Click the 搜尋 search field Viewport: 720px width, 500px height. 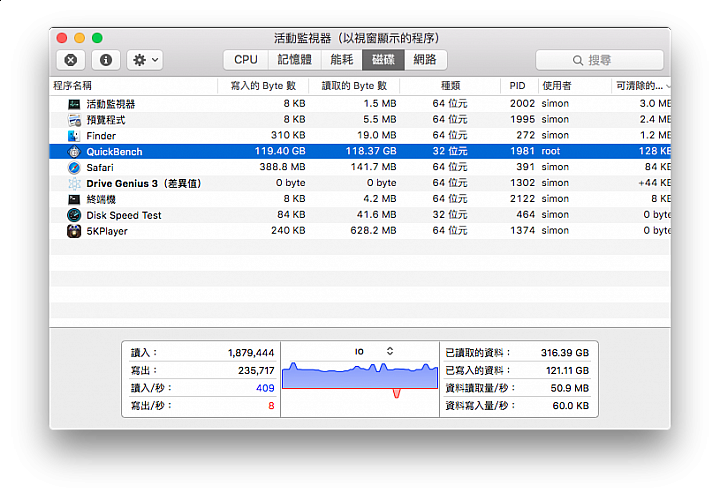(599, 60)
